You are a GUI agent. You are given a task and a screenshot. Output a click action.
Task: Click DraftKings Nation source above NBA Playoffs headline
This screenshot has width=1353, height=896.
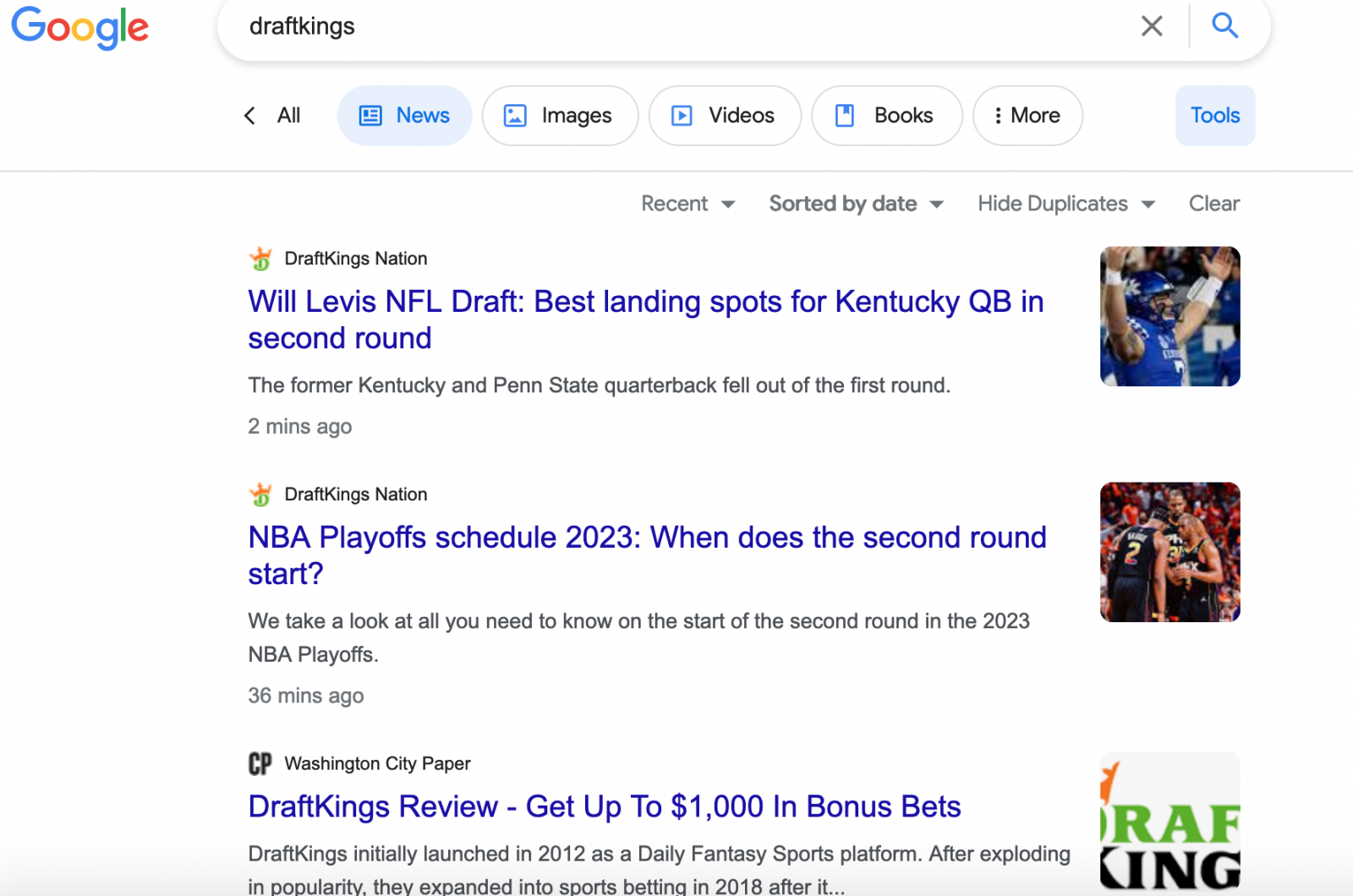pos(356,494)
